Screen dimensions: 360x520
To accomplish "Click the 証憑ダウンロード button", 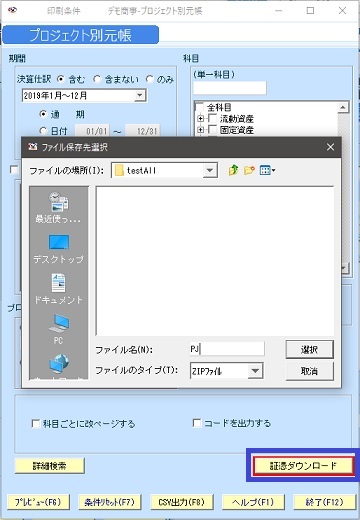I will coord(303,465).
